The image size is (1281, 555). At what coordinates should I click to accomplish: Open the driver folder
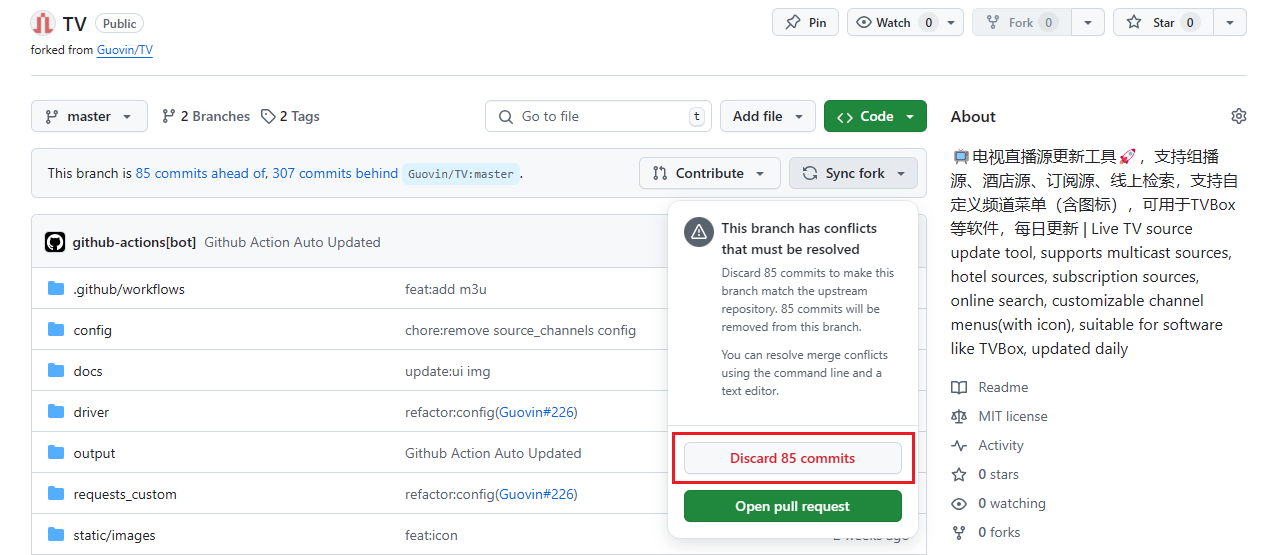(91, 412)
